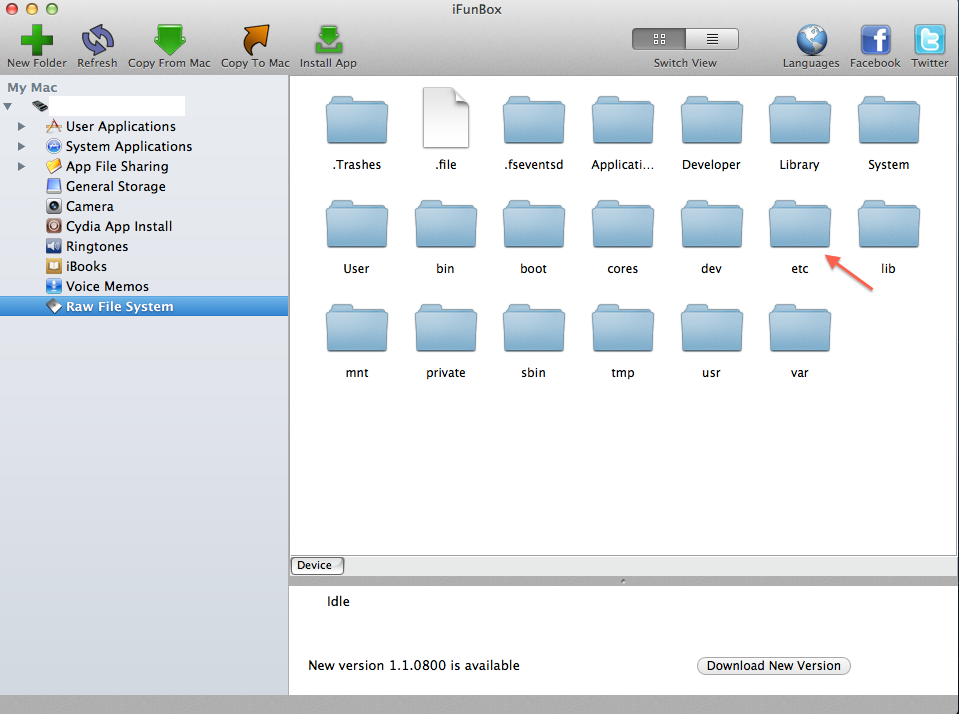Screen dimensions: 959x714
Task: Select the Applications folder
Action: [x=623, y=121]
